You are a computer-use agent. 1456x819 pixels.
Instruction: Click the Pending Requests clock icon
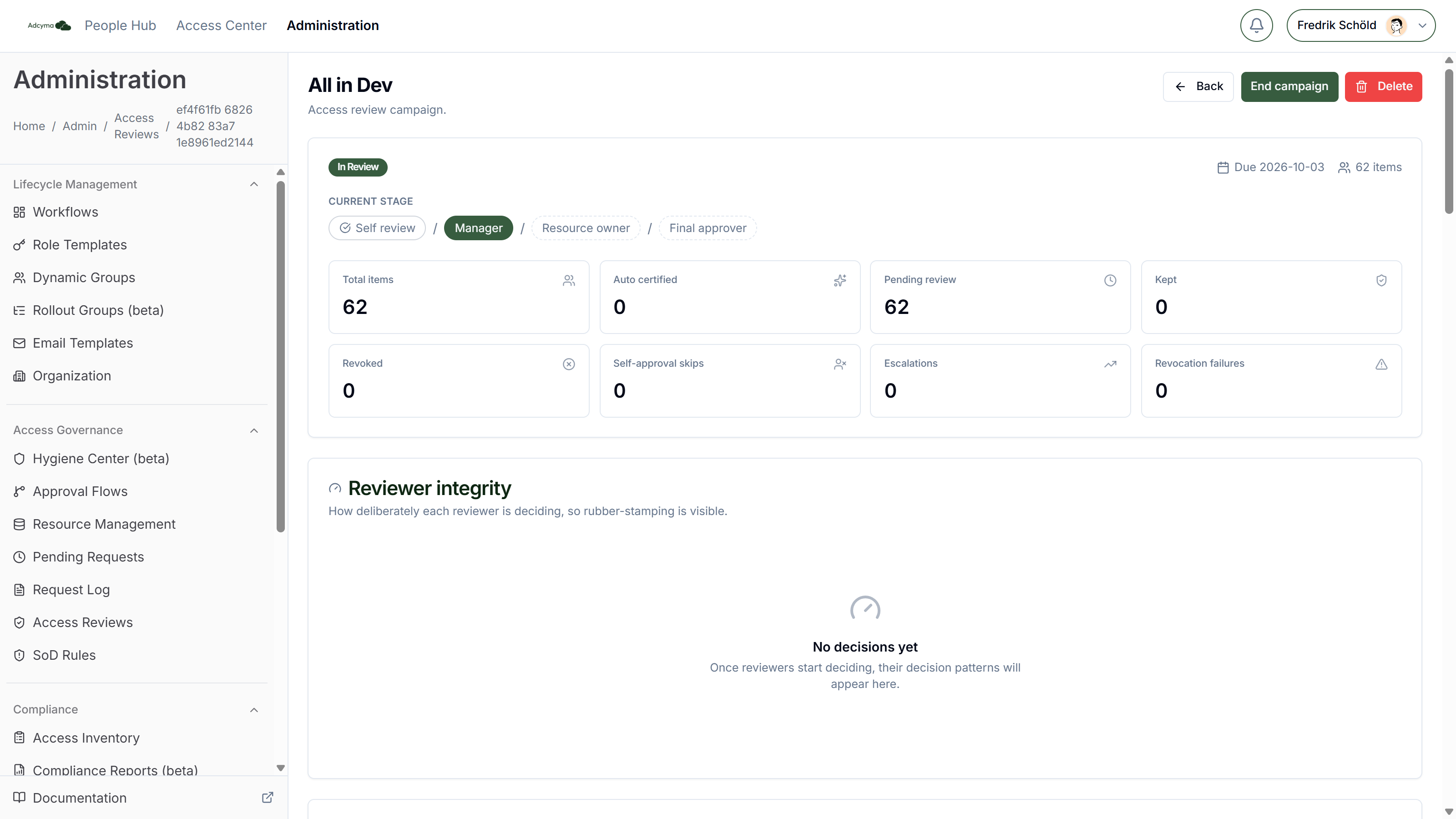click(19, 557)
